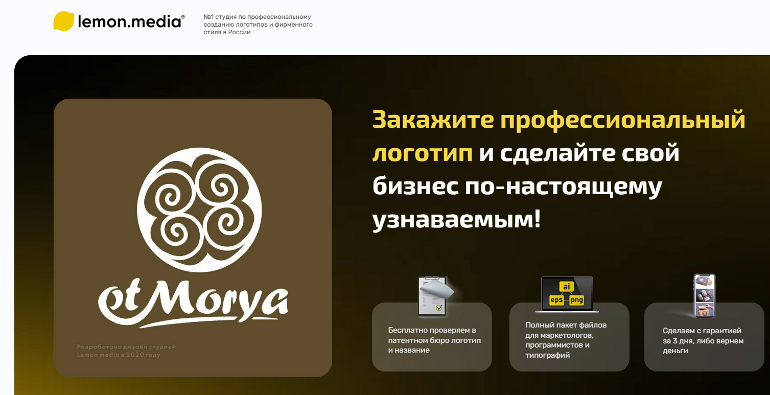Screen dimensions: 770x395
Task: Open the brown otMorya logo card
Action: click(192, 238)
